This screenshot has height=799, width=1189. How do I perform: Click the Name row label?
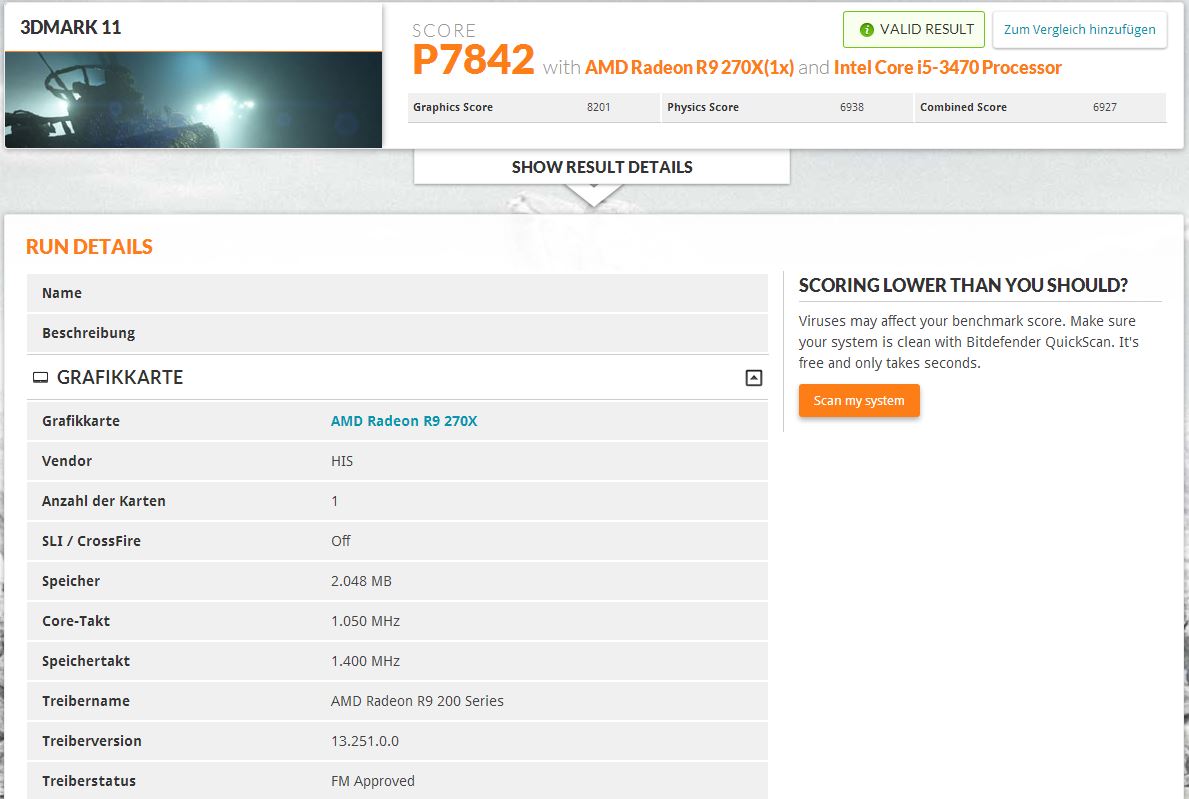[x=61, y=293]
